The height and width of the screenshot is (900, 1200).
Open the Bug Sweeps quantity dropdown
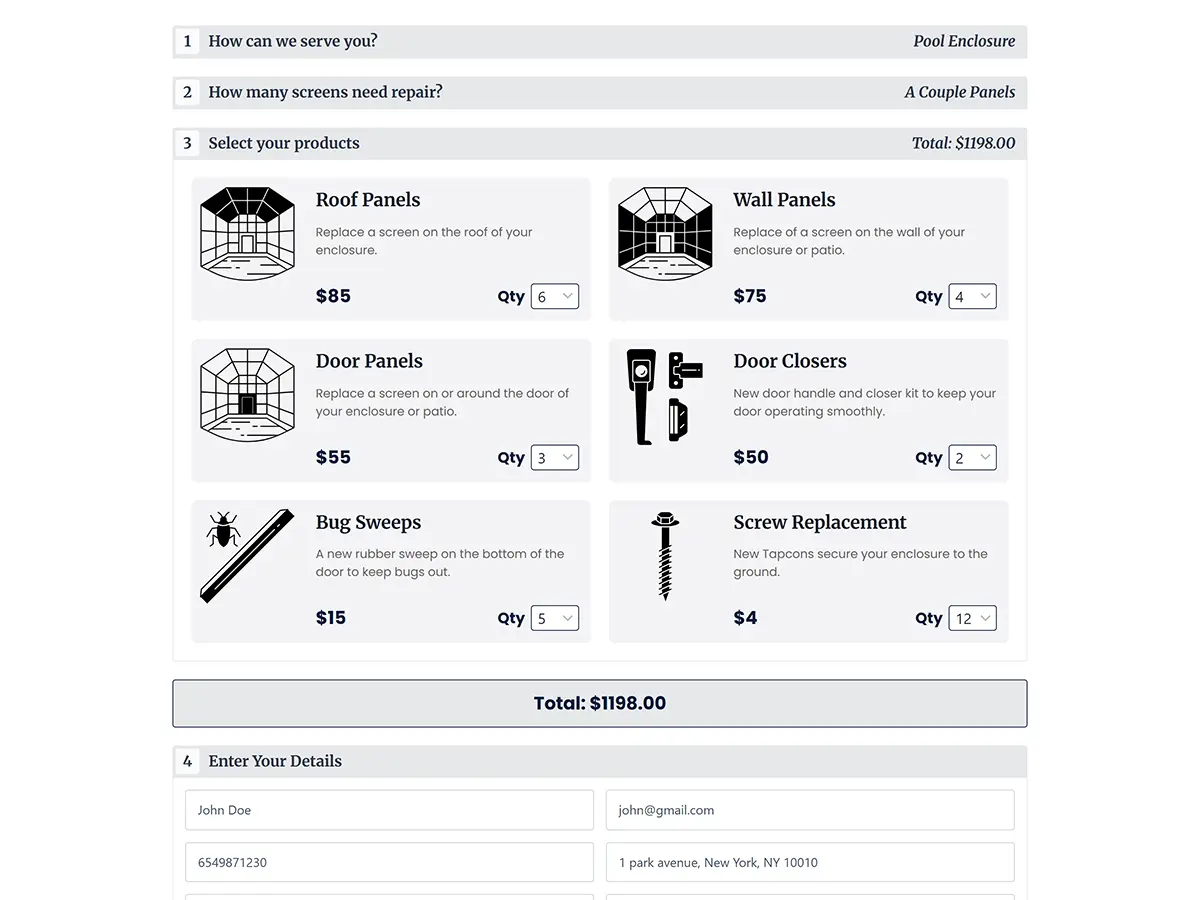pyautogui.click(x=555, y=619)
